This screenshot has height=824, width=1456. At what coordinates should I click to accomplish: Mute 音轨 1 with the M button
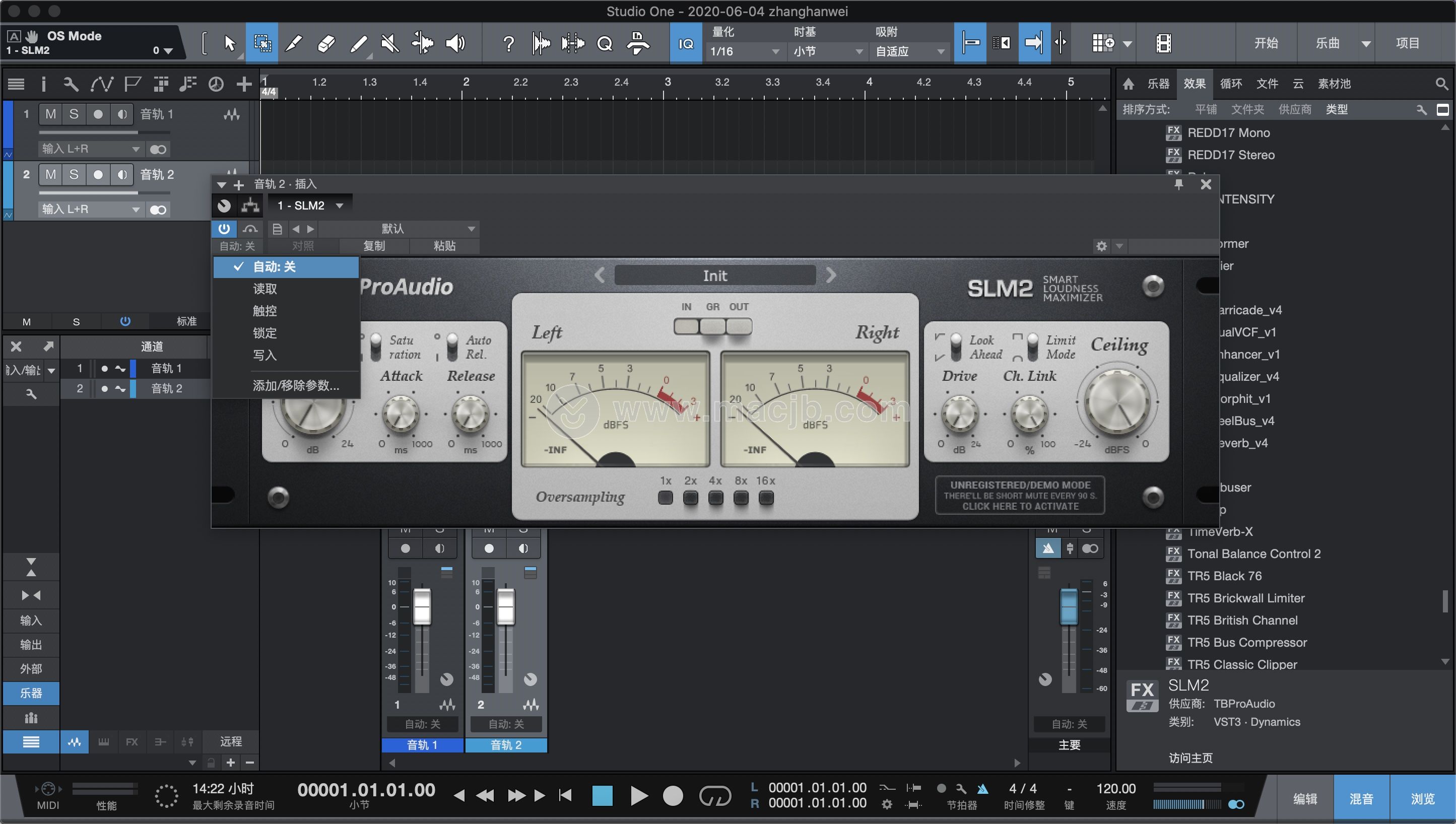click(x=50, y=114)
